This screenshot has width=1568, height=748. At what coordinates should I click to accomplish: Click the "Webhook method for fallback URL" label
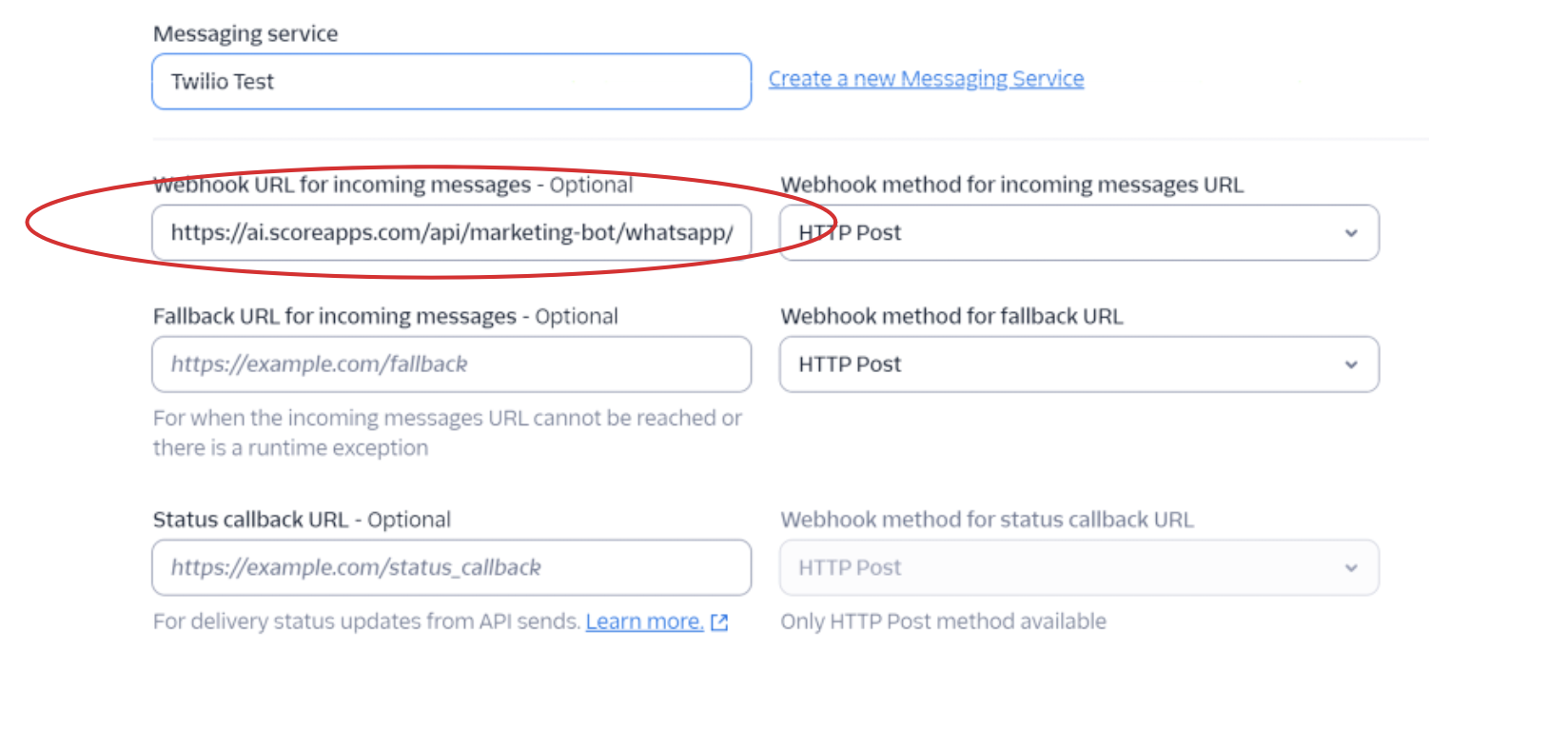coord(951,316)
